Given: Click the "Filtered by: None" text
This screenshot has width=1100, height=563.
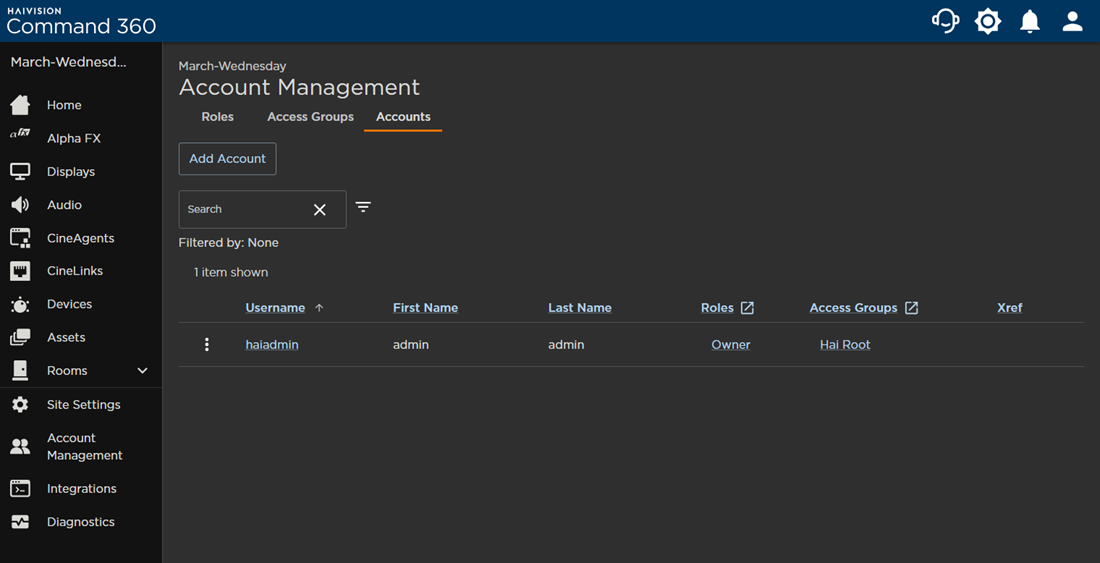Looking at the screenshot, I should point(229,243).
